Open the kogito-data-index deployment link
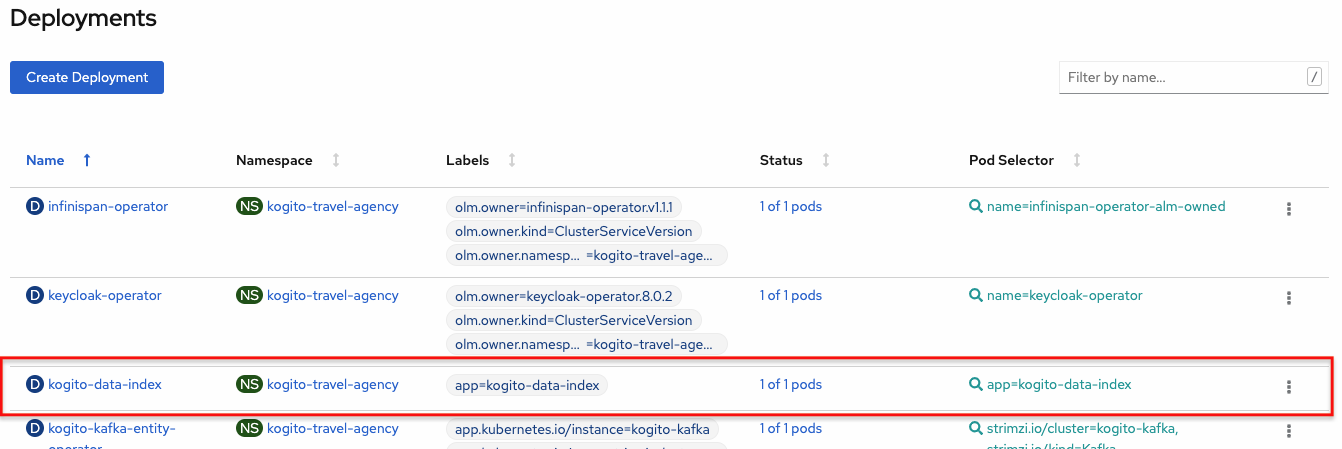Screen dimensions: 1342x449 point(105,385)
